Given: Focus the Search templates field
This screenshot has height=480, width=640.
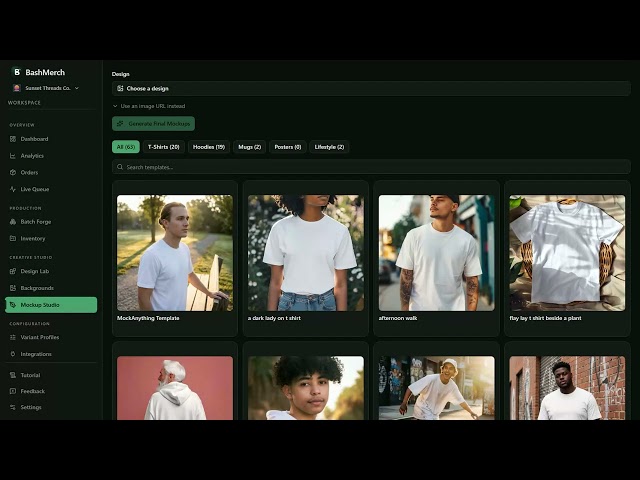Looking at the screenshot, I should (371, 167).
